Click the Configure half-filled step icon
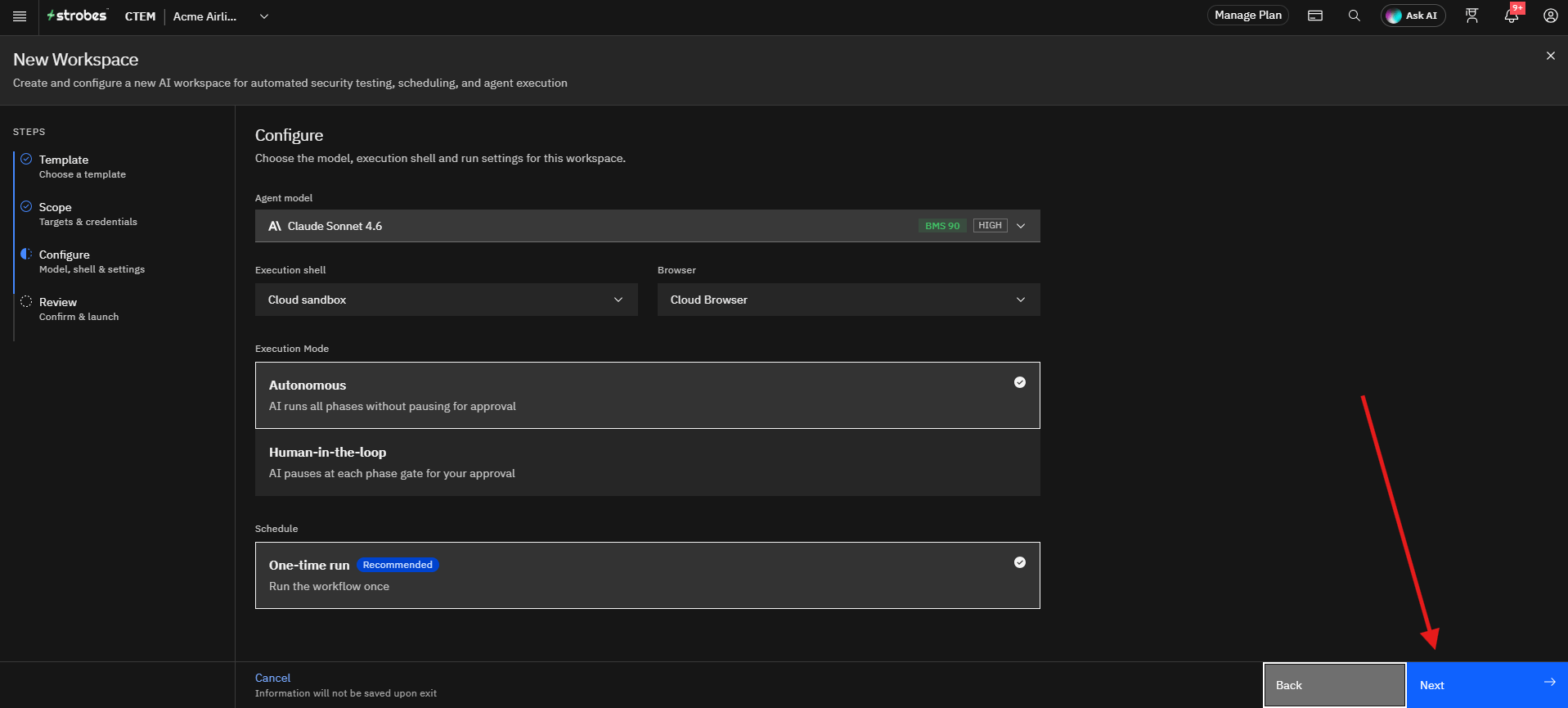 tap(26, 254)
